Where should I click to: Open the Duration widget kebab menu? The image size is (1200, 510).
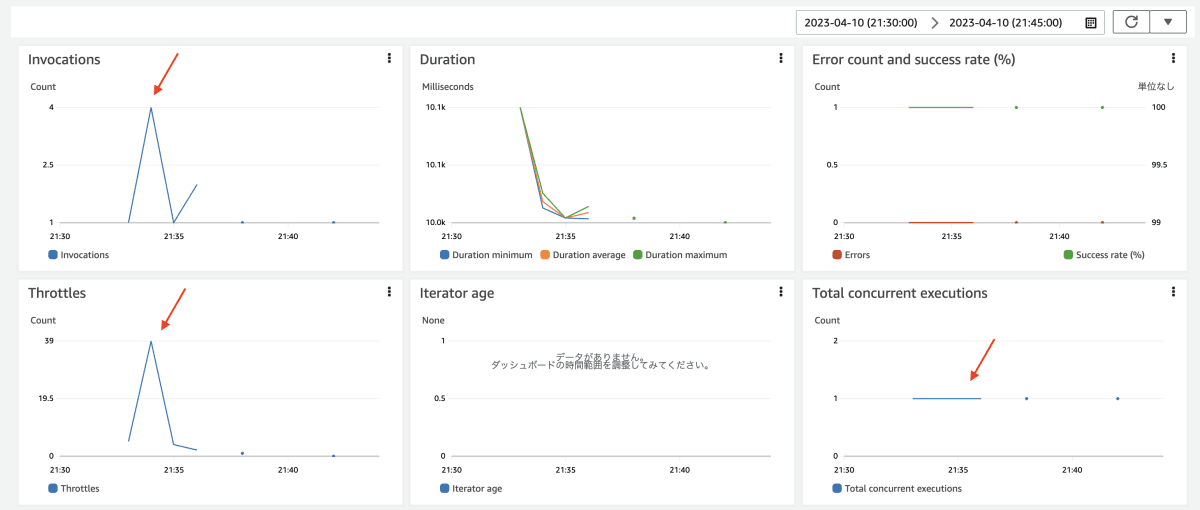(781, 59)
